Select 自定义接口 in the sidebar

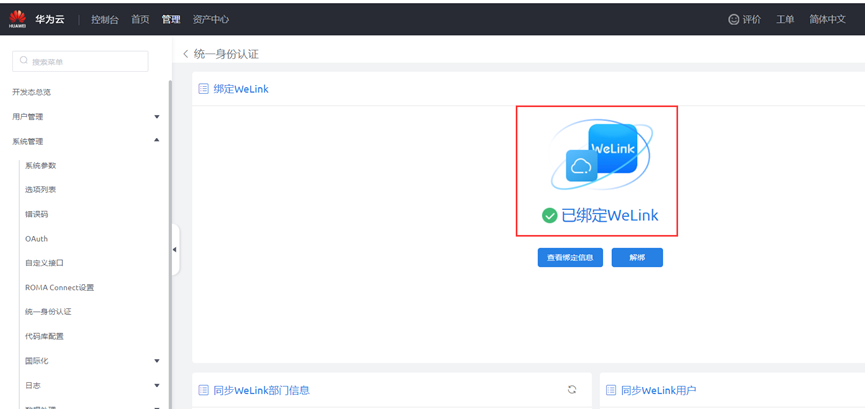pos(44,263)
